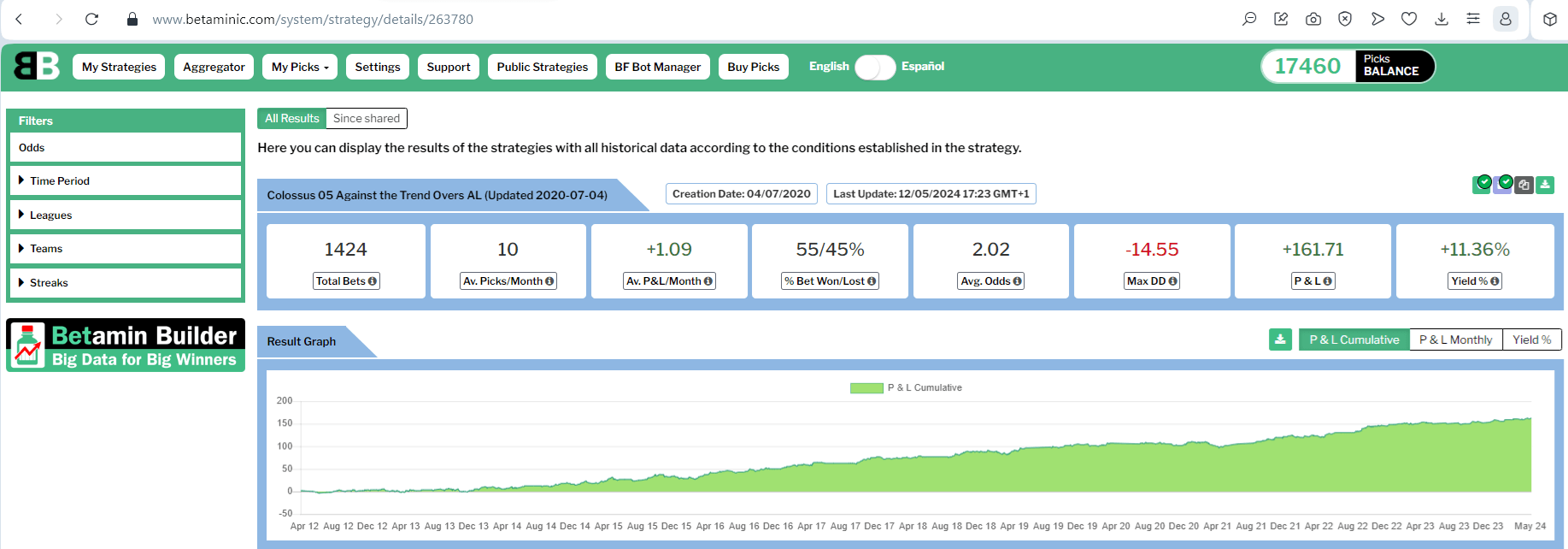Open the Support page
This screenshot has height=549, width=1568.
click(x=449, y=67)
